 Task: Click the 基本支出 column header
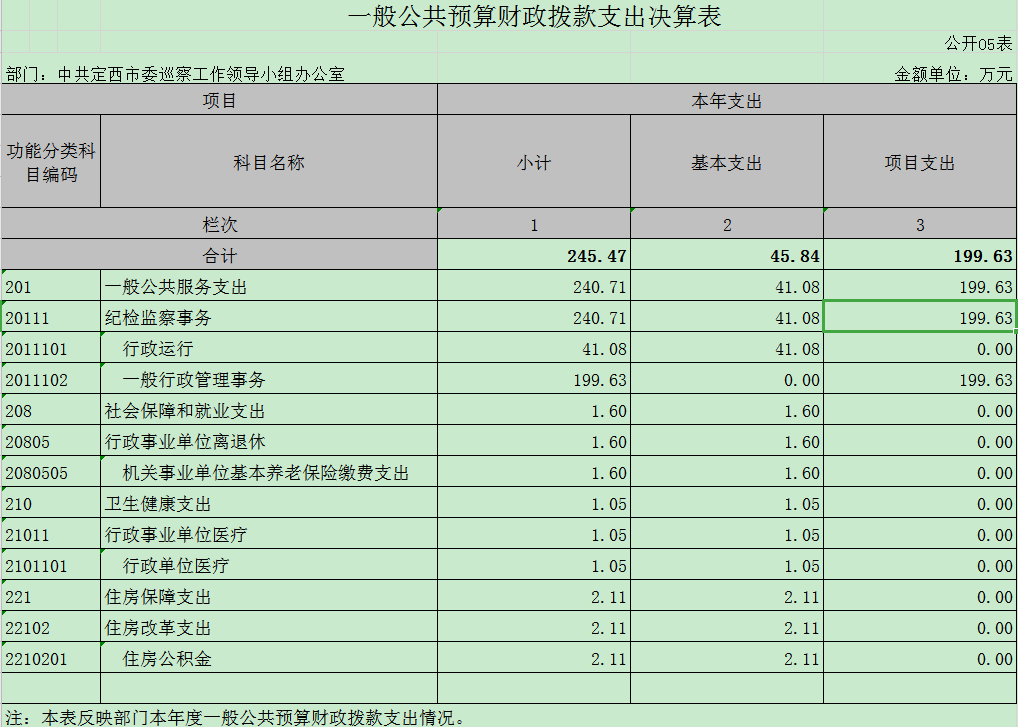pos(726,162)
